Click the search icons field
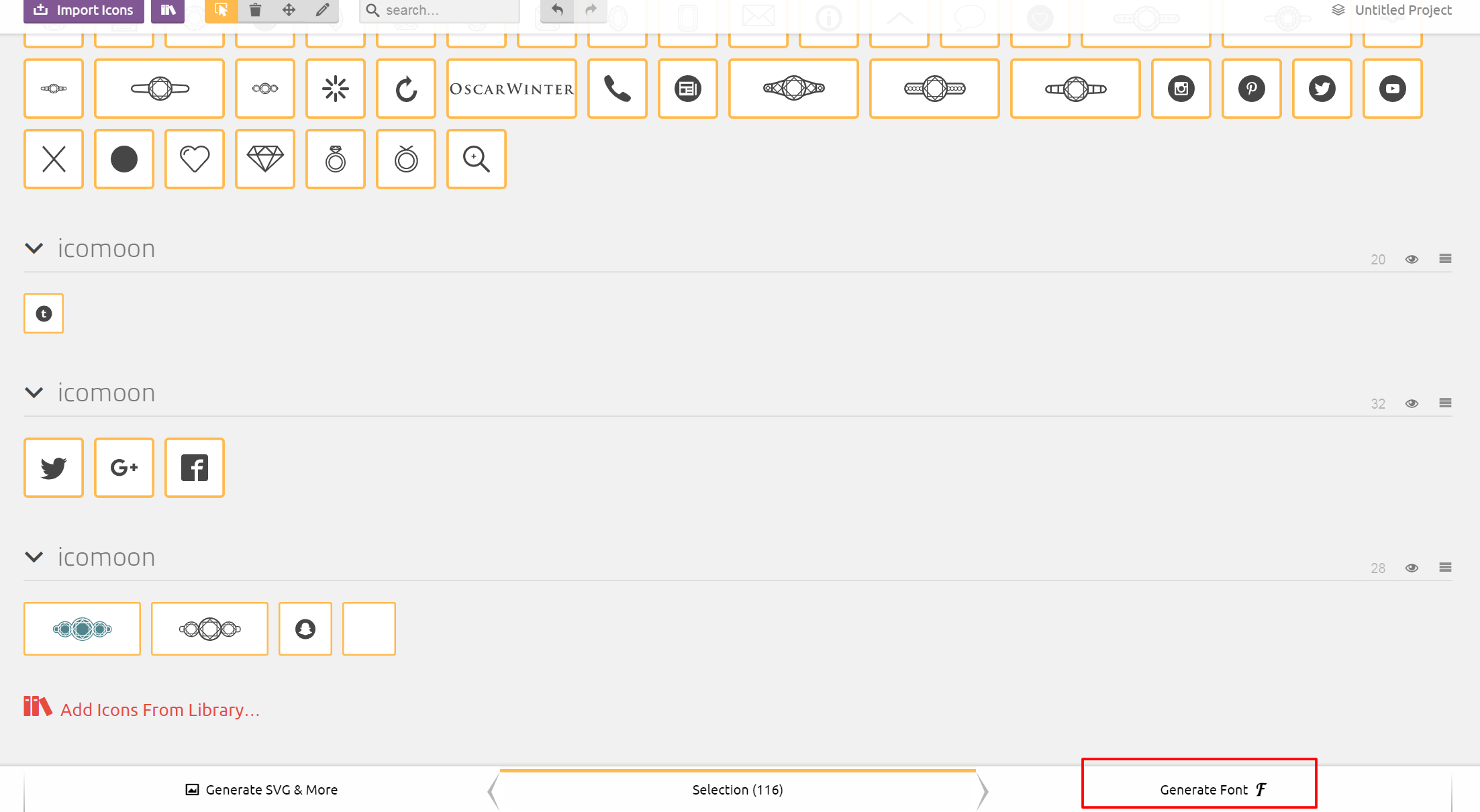Viewport: 1480px width, 812px height. click(x=446, y=10)
